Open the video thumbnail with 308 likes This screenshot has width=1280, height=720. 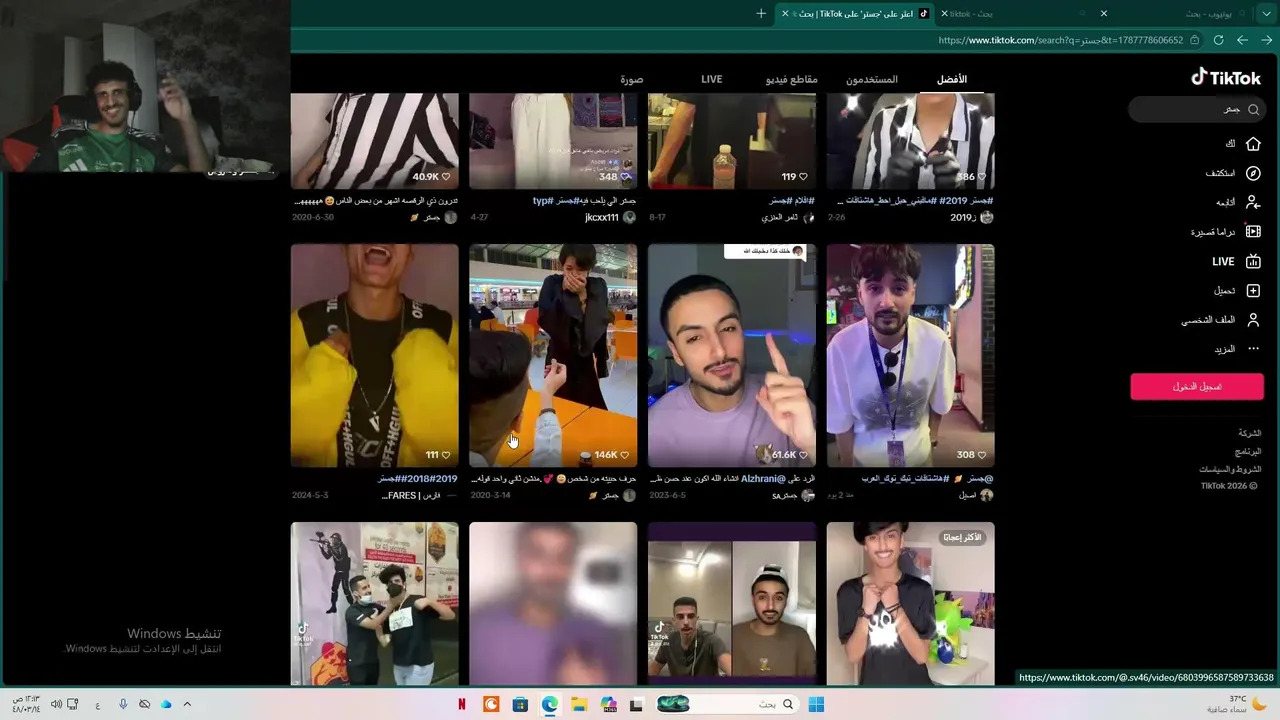click(911, 356)
